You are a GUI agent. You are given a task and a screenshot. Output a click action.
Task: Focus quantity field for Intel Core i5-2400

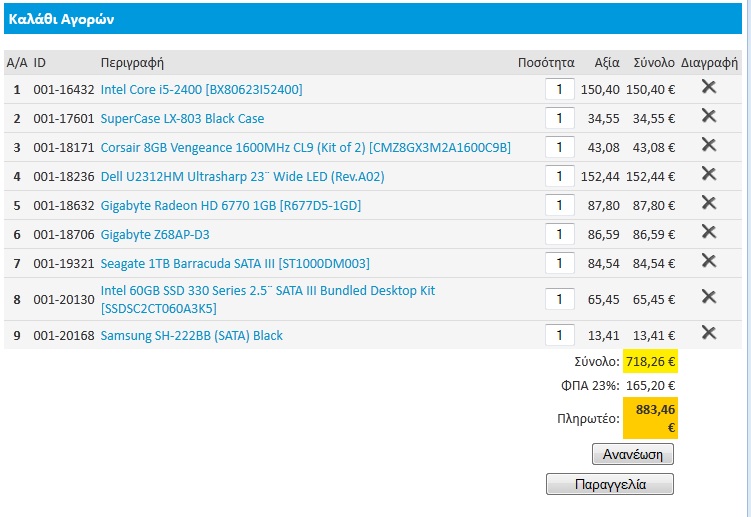point(559,90)
